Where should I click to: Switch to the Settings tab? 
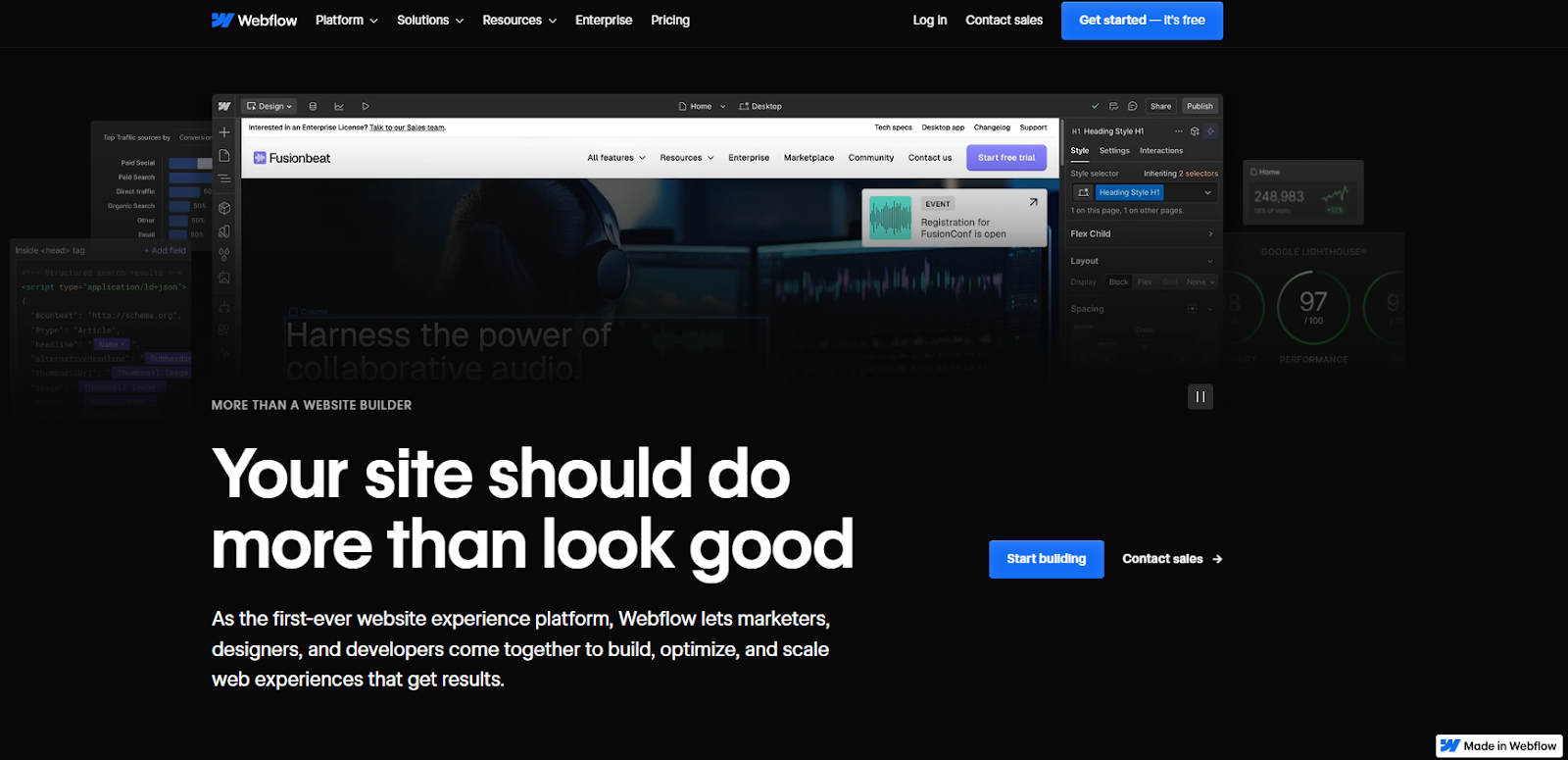(x=1114, y=151)
